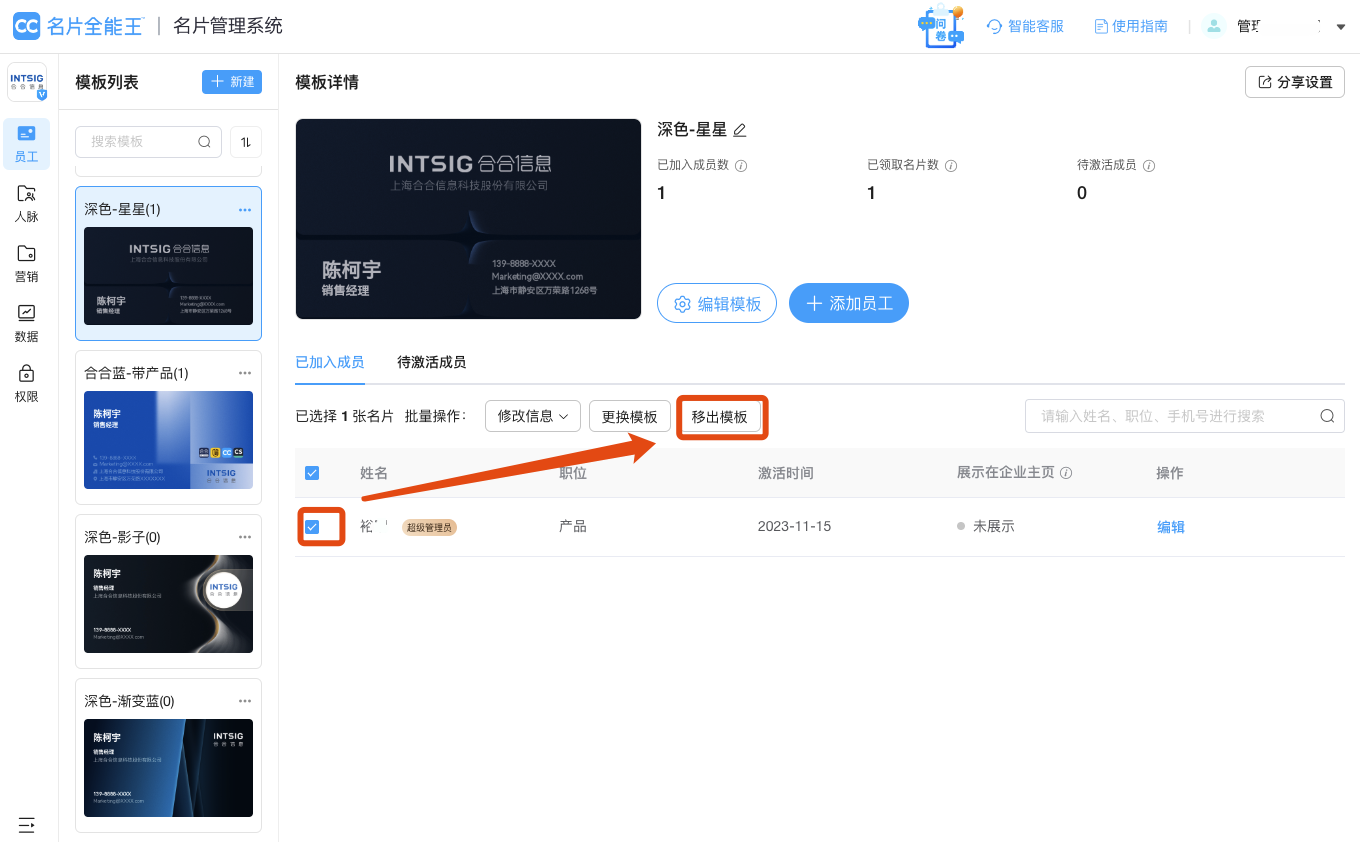Click the 未展示 status text
Screen dimensions: 1360x842
click(x=994, y=526)
